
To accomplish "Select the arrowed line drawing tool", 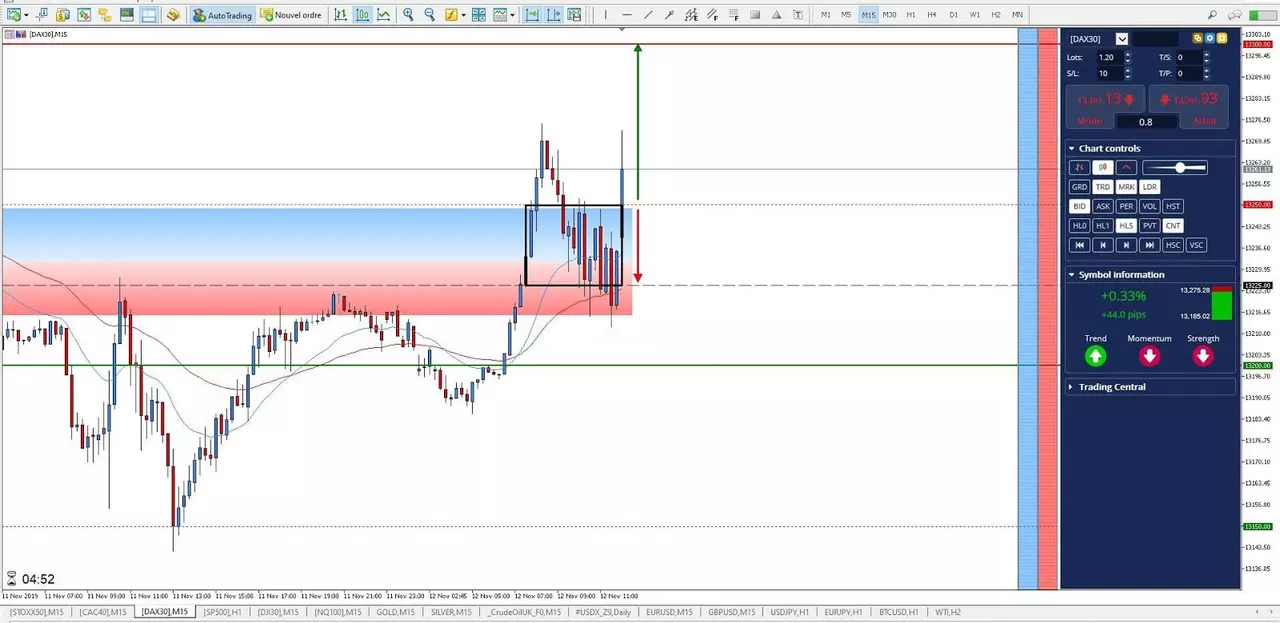I will tap(669, 15).
